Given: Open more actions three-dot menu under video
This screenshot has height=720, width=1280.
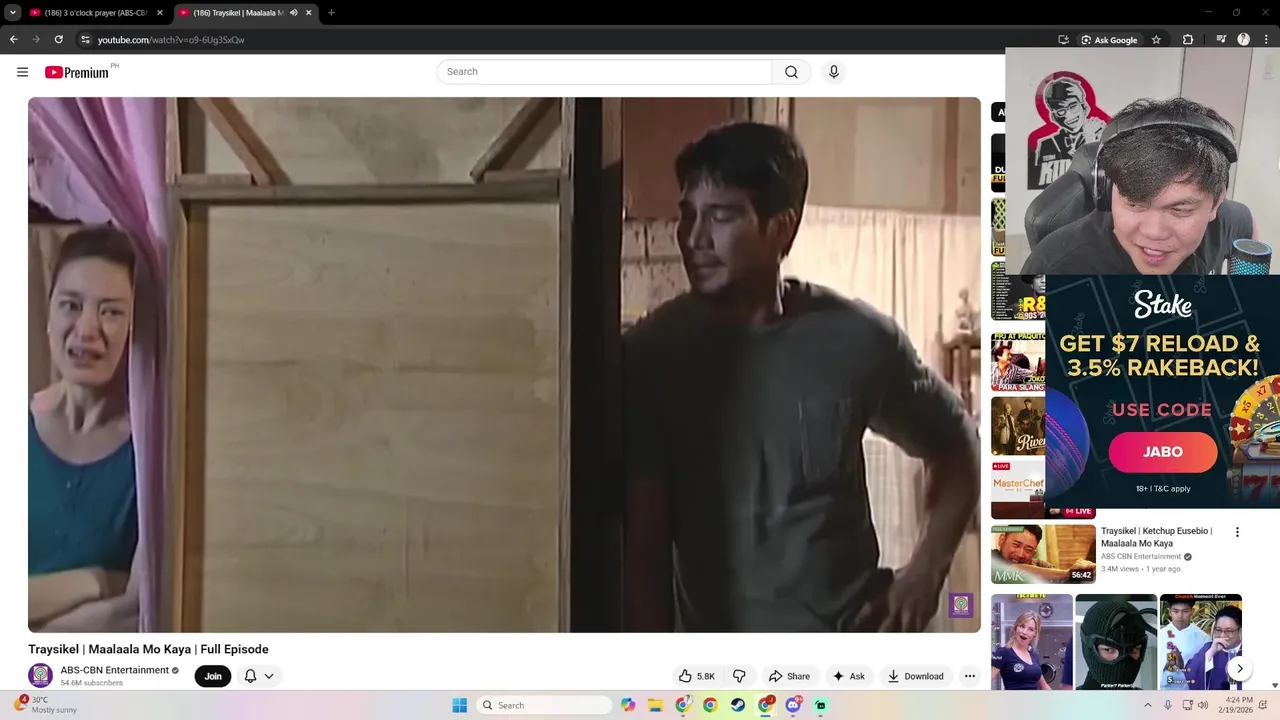Looking at the screenshot, I should (969, 676).
